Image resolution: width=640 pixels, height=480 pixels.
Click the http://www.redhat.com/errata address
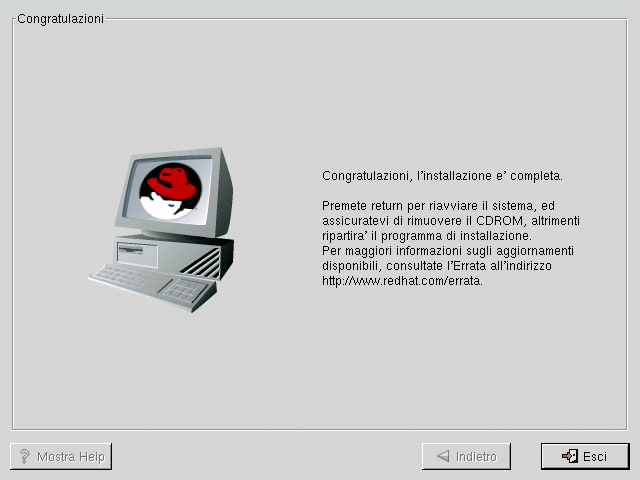pyautogui.click(x=402, y=281)
